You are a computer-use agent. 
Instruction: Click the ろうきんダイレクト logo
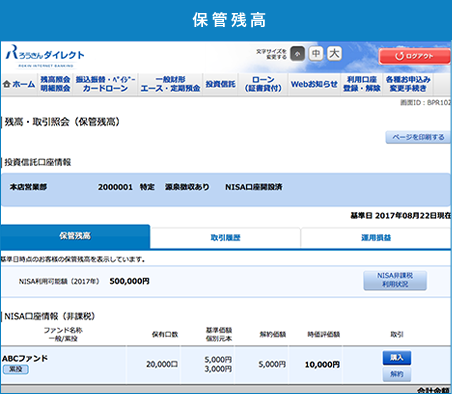tap(45, 56)
